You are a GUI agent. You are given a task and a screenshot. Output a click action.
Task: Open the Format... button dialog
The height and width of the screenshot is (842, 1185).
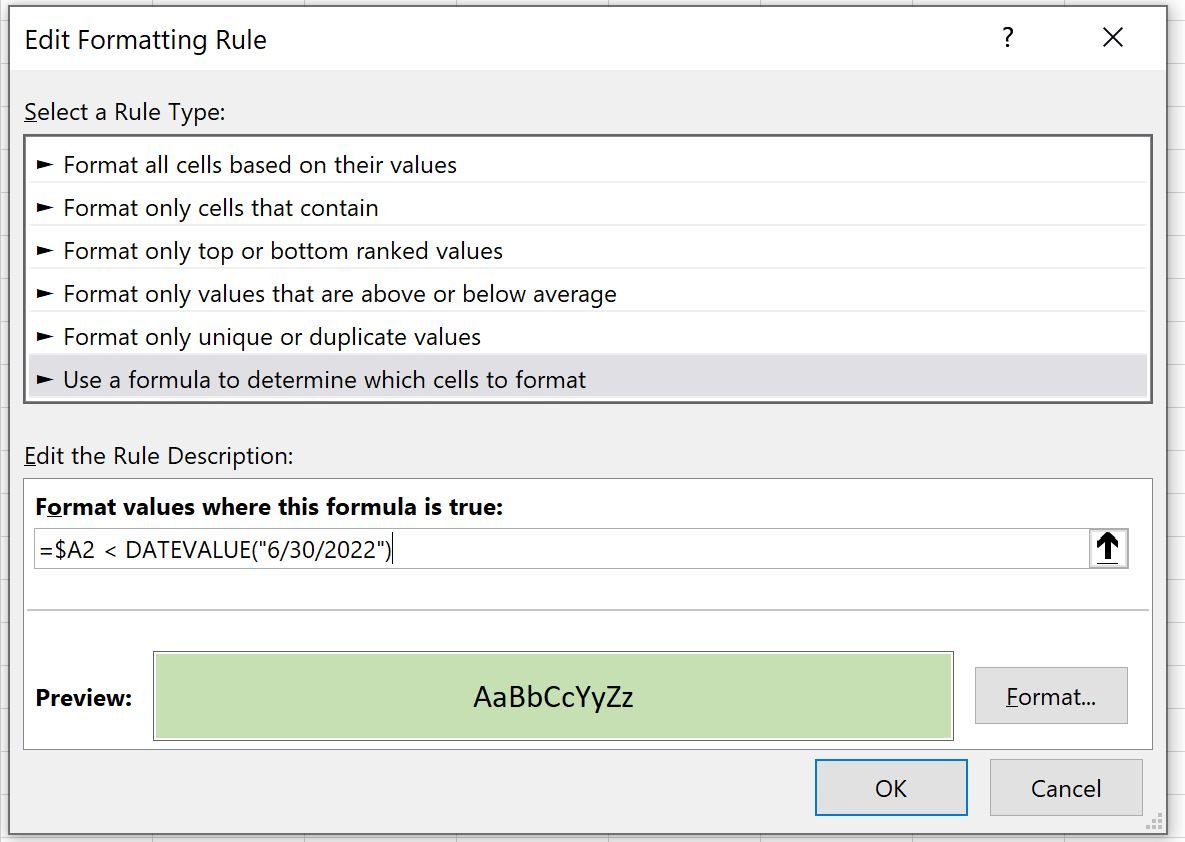1050,695
